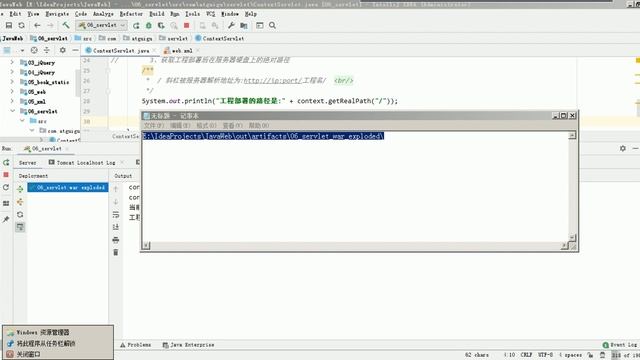Select the Server tab in Run panel
Viewport: 640px width, 360px height.
pyautogui.click(x=27, y=162)
